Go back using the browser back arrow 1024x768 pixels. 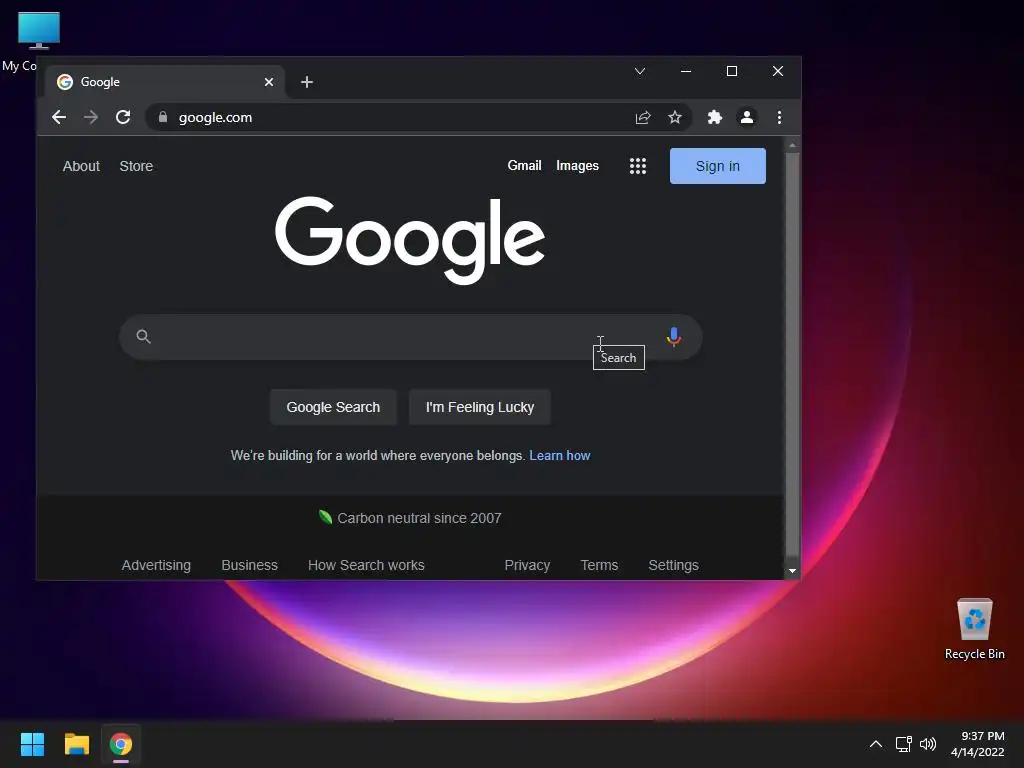pos(59,118)
